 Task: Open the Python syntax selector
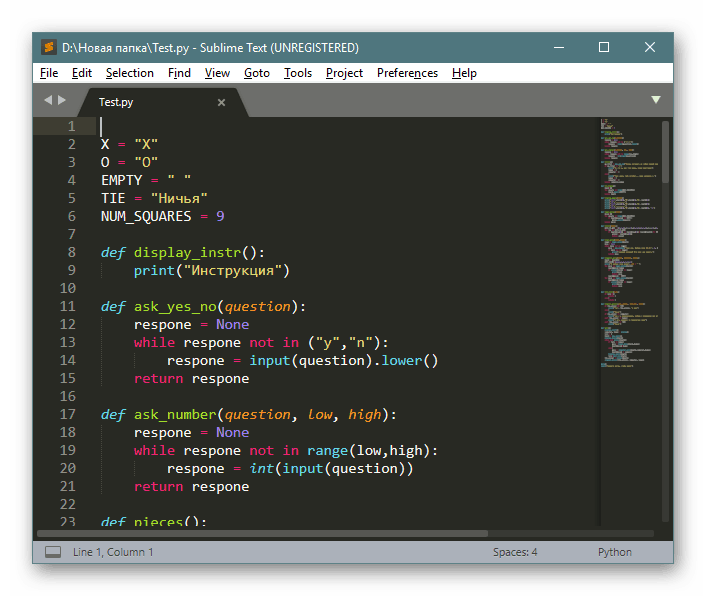tap(615, 552)
